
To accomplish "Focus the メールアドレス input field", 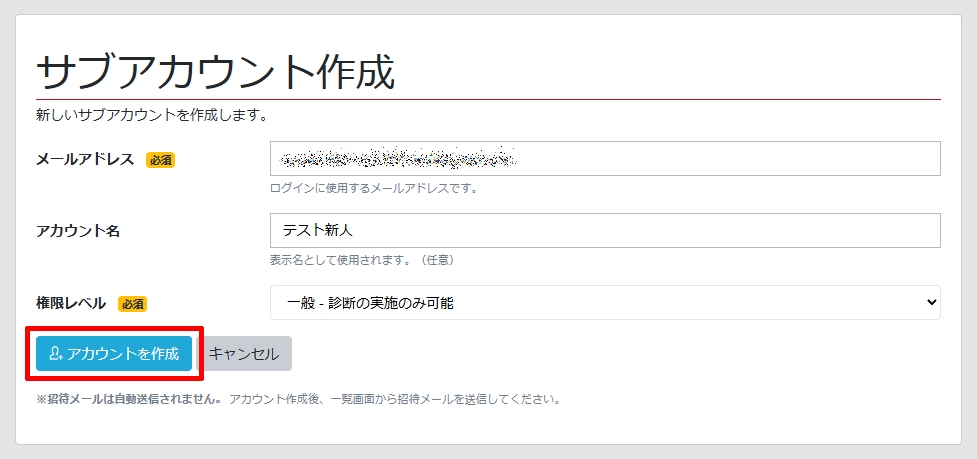I will point(604,158).
